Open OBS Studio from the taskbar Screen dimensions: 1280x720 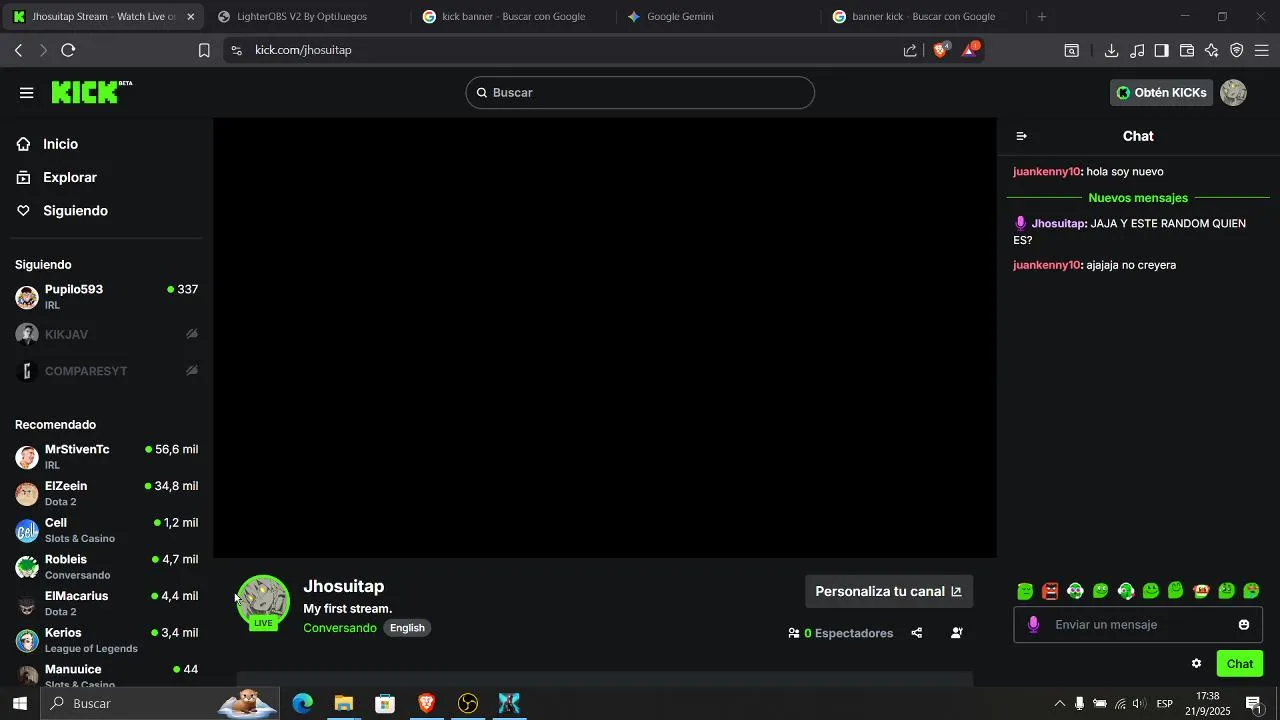point(468,704)
